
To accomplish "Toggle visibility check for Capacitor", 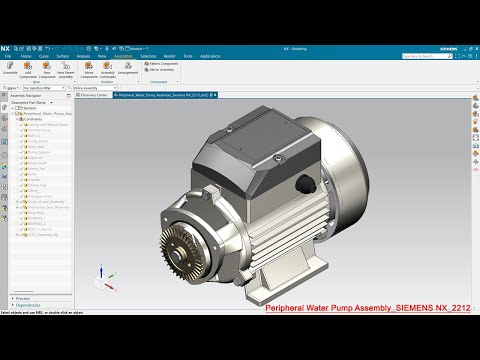I will (22, 158).
